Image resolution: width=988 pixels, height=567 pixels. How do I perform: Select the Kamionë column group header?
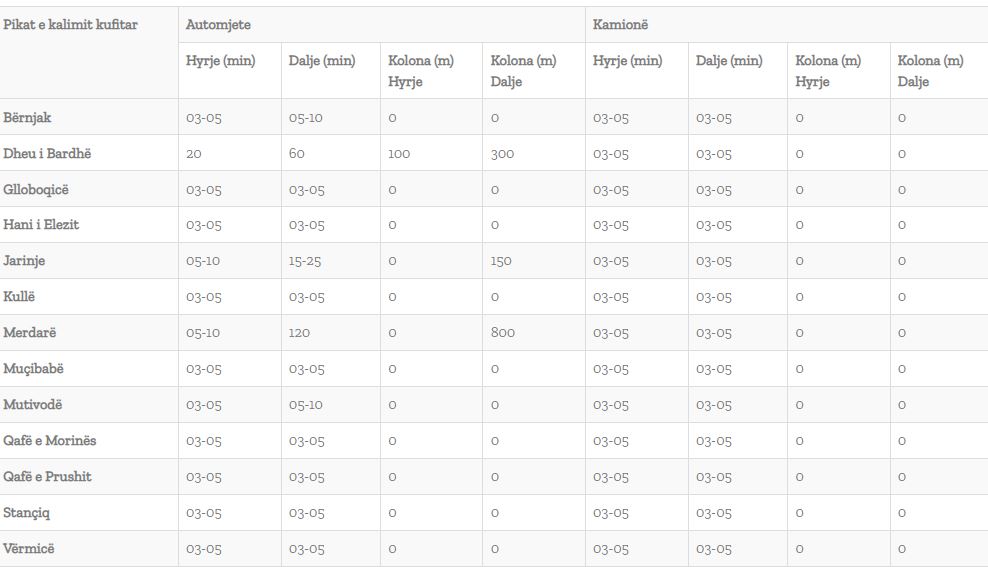coord(620,25)
